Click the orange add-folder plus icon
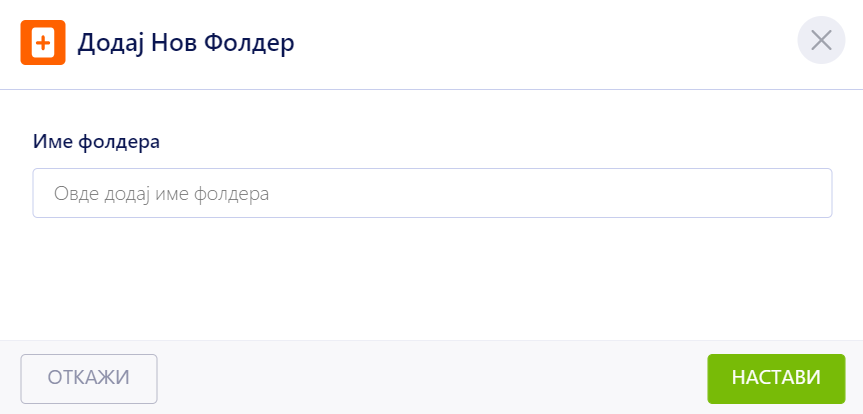The width and height of the screenshot is (863, 414). [43, 42]
